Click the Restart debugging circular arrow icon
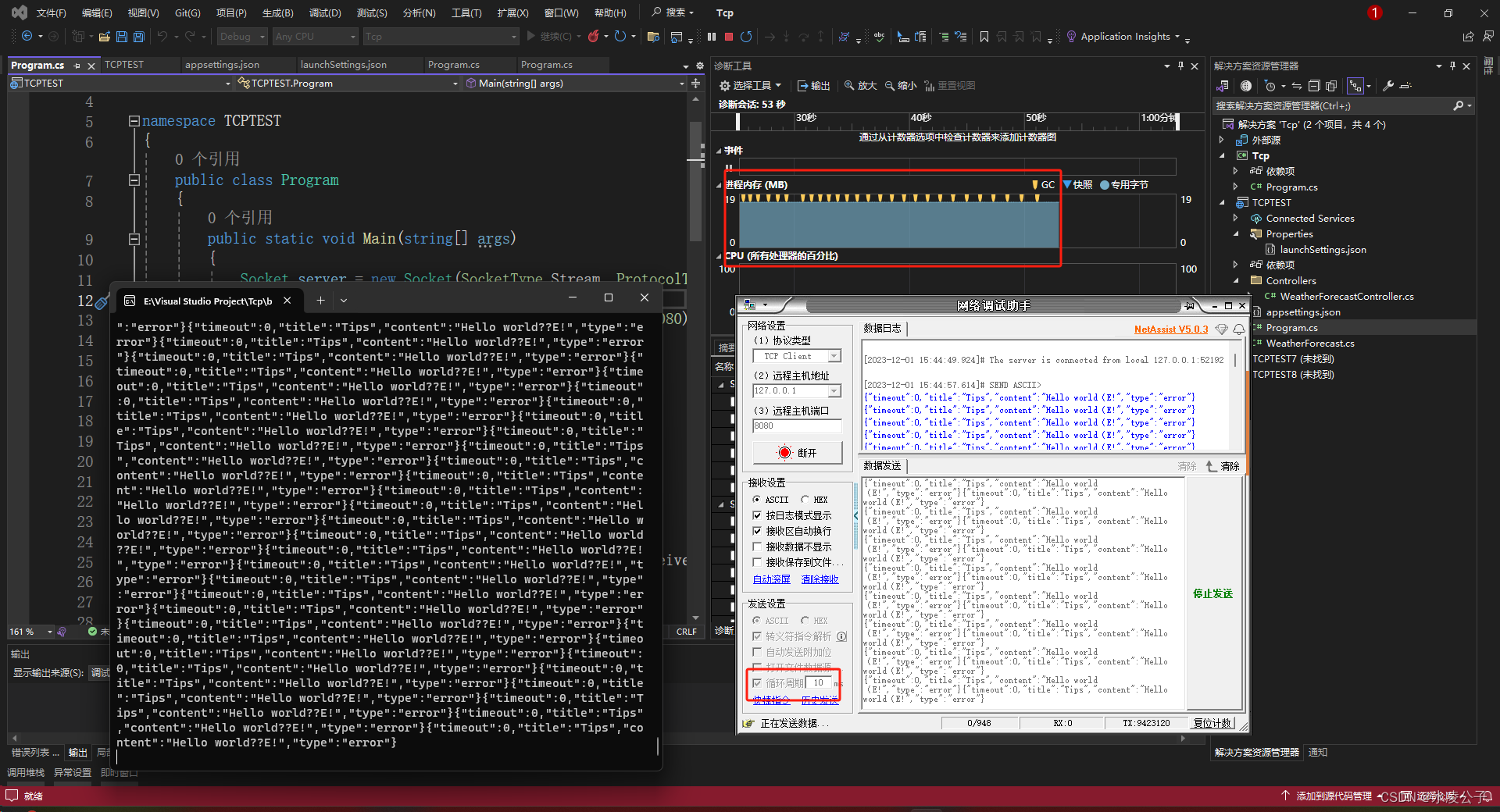This screenshot has height=812, width=1500. pyautogui.click(x=746, y=37)
